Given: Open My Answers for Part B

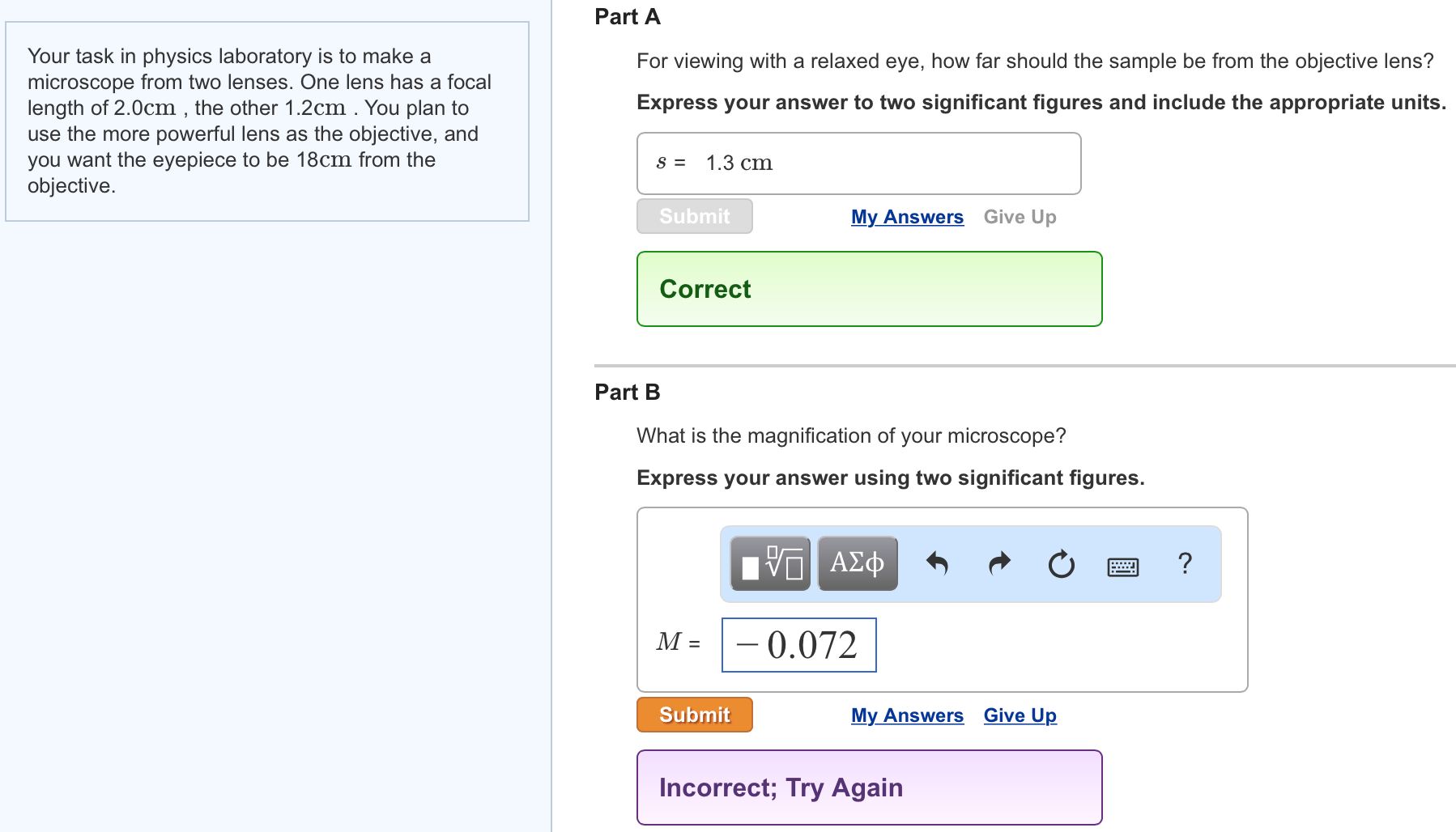Looking at the screenshot, I should click(906, 714).
